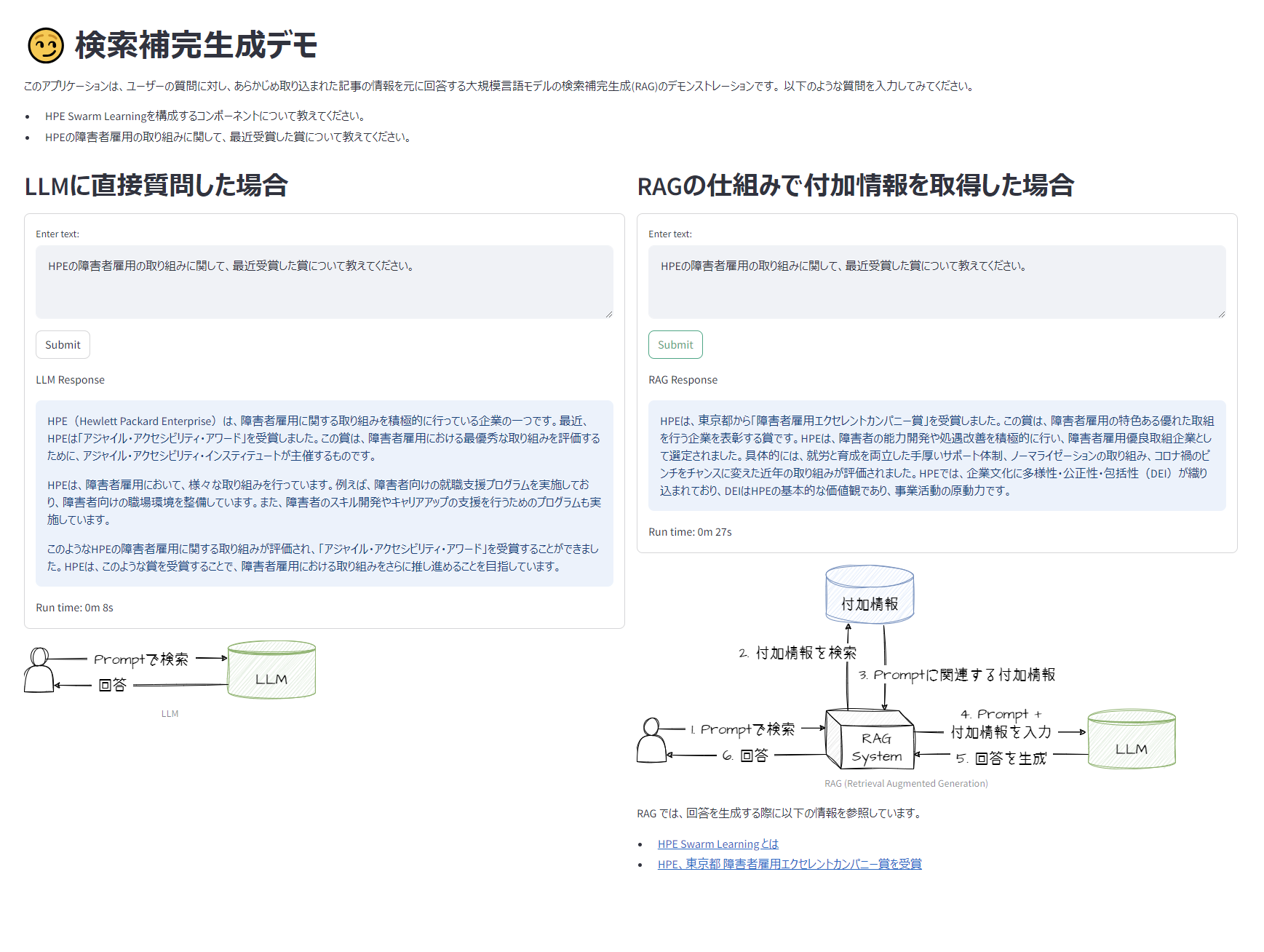Click the smiling emoji icon beside the page title

click(46, 46)
